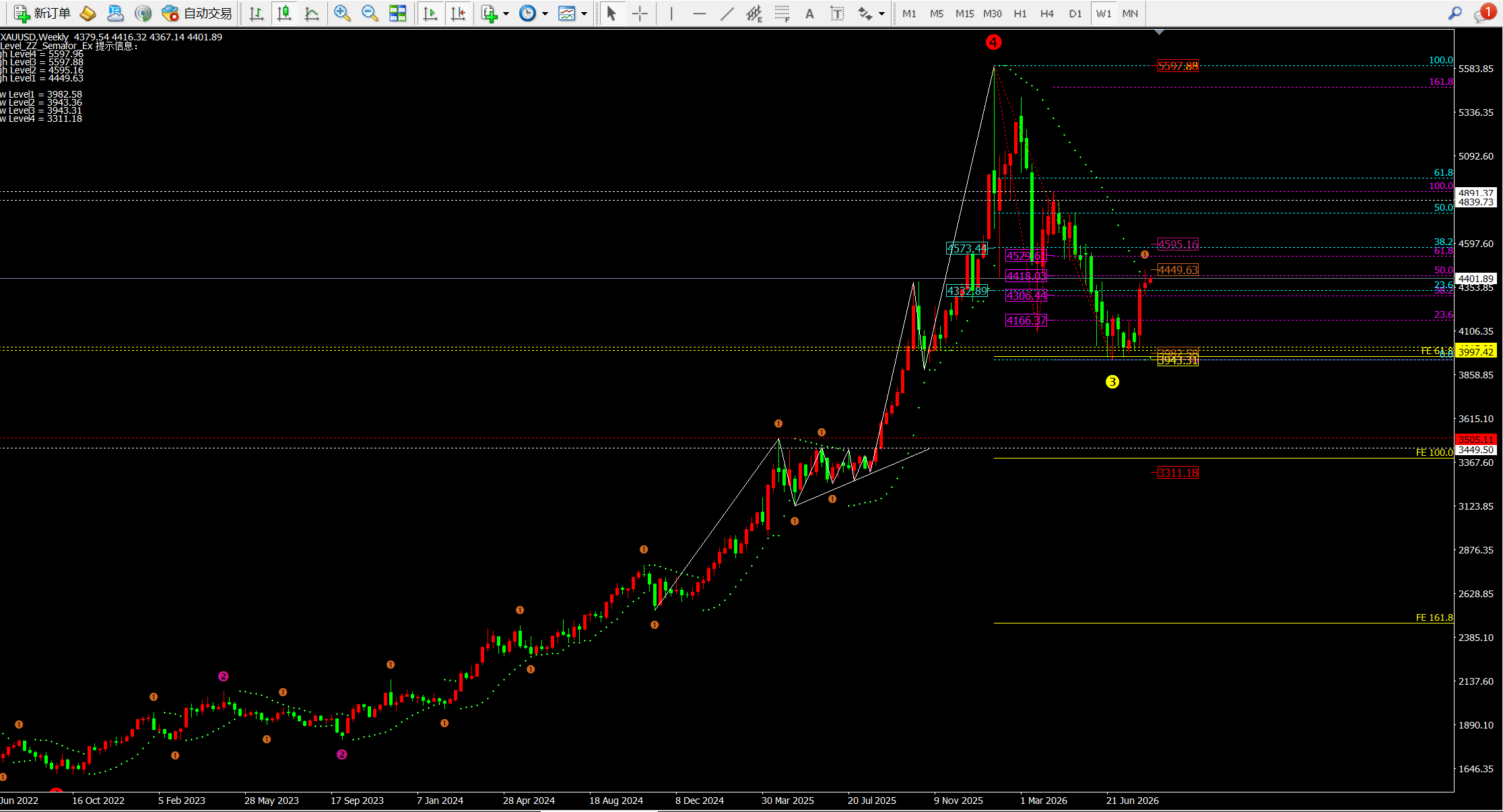Click the periodicity clock icon
This screenshot has width=1503, height=812.
(x=528, y=13)
